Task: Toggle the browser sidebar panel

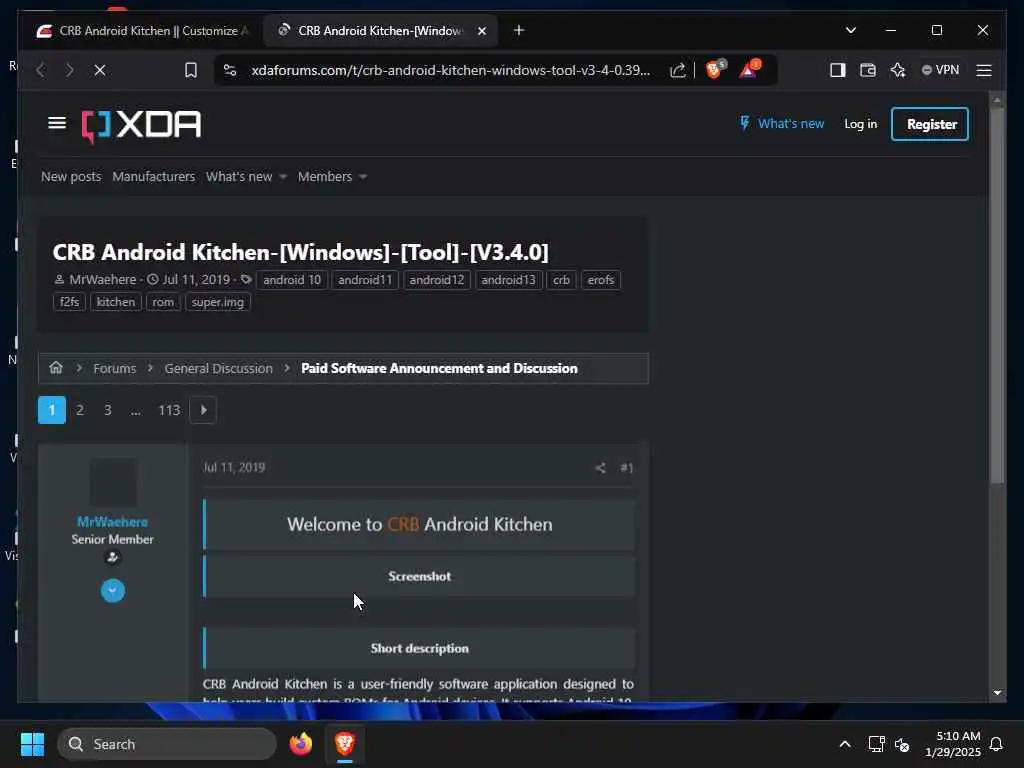Action: [837, 70]
